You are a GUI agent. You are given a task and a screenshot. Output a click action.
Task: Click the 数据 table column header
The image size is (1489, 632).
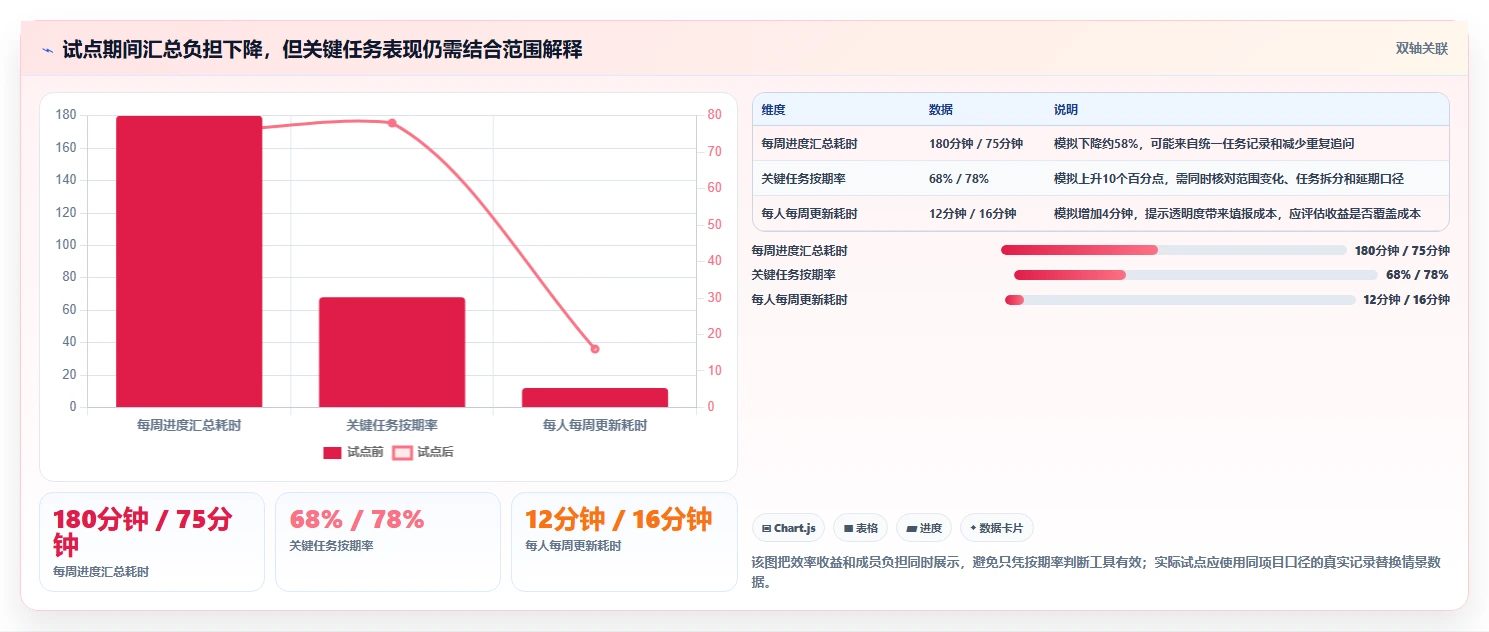941,110
